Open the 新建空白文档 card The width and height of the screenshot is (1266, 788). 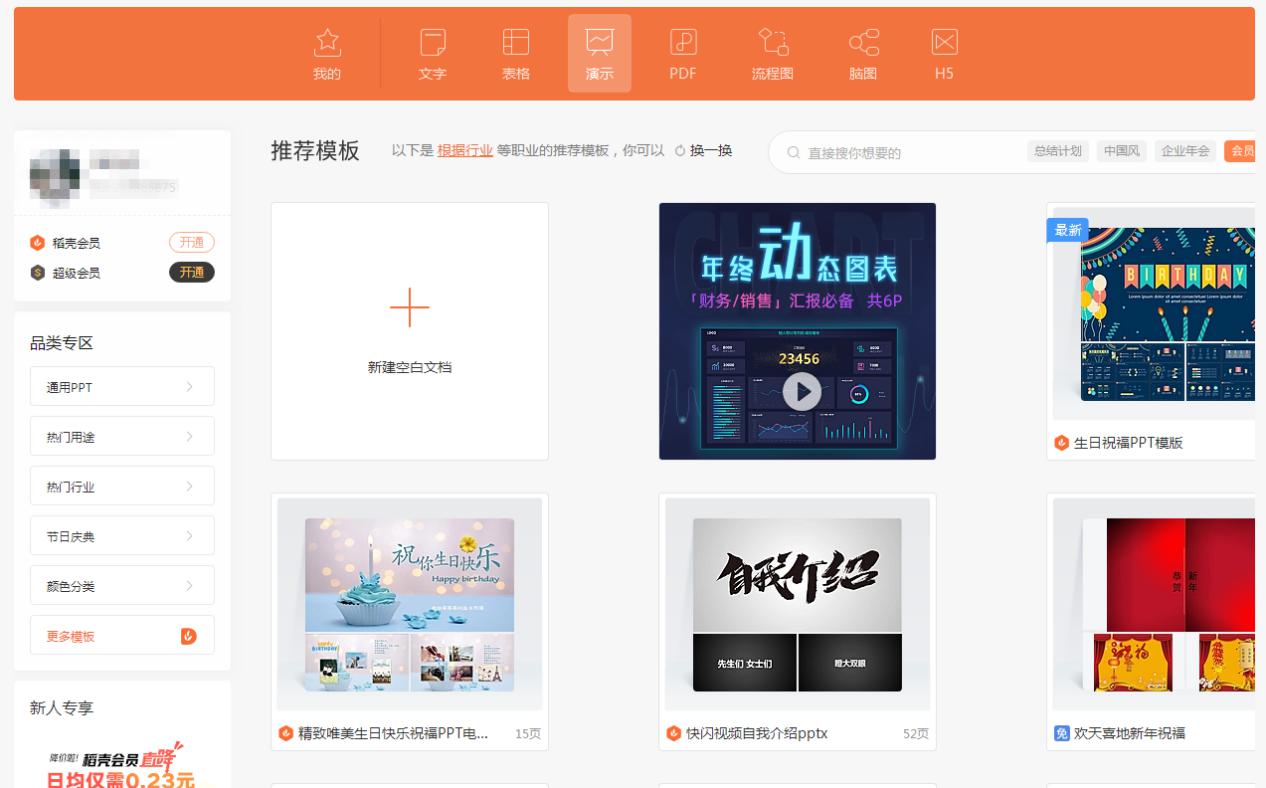(x=409, y=331)
